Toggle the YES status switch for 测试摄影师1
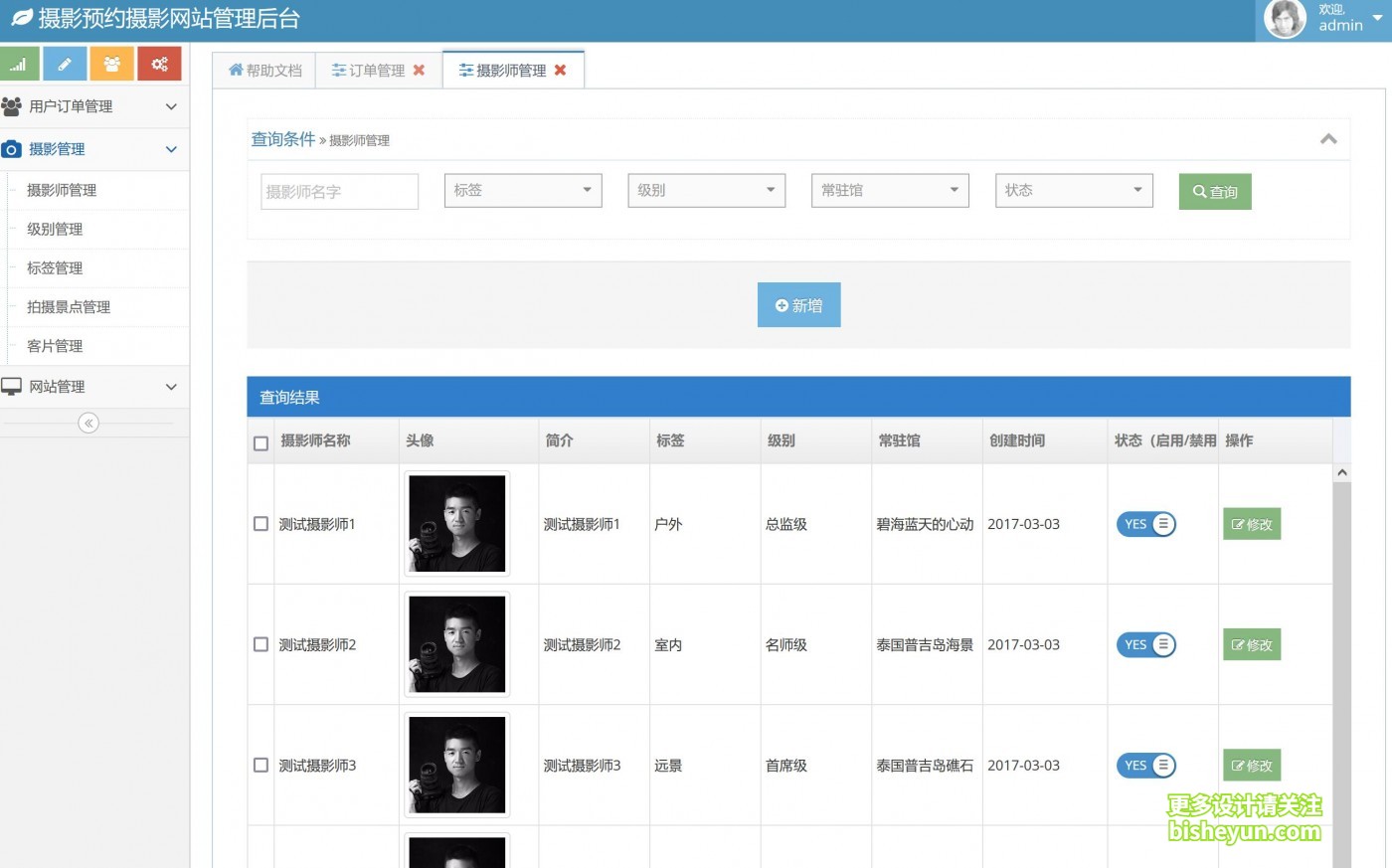The height and width of the screenshot is (868, 1392). point(1145,524)
